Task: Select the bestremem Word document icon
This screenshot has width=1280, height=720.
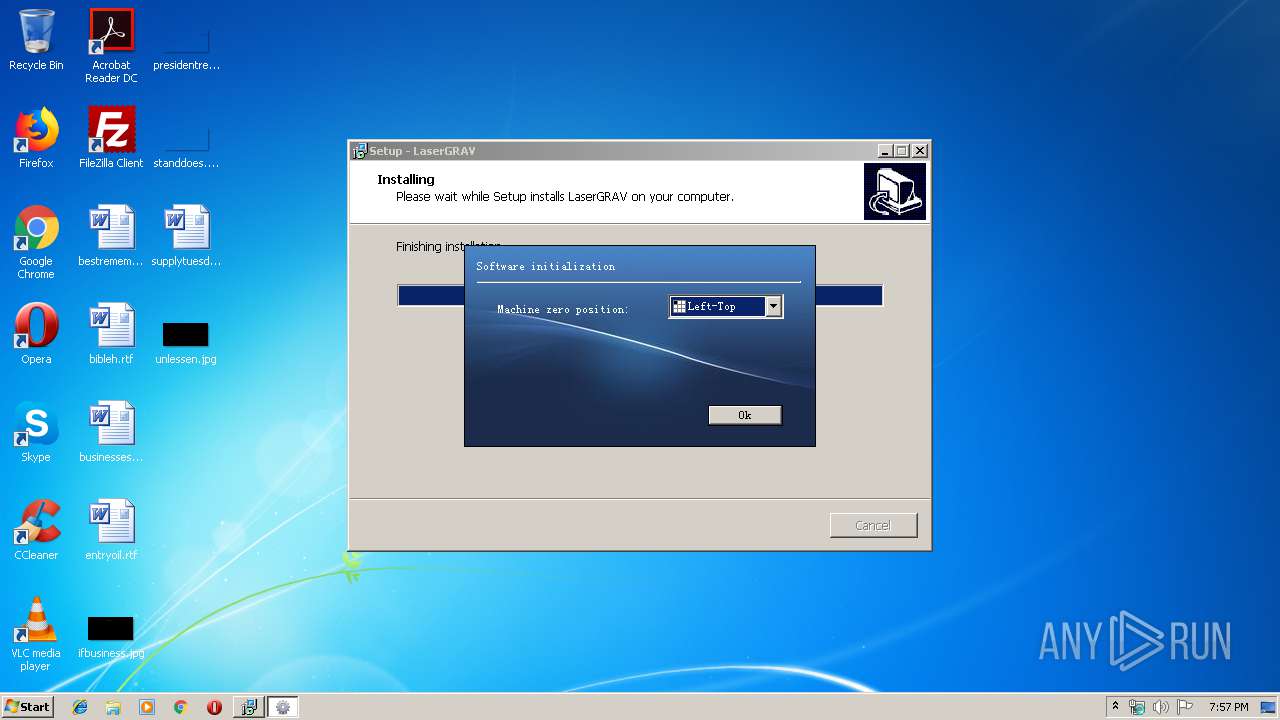Action: [x=111, y=235]
